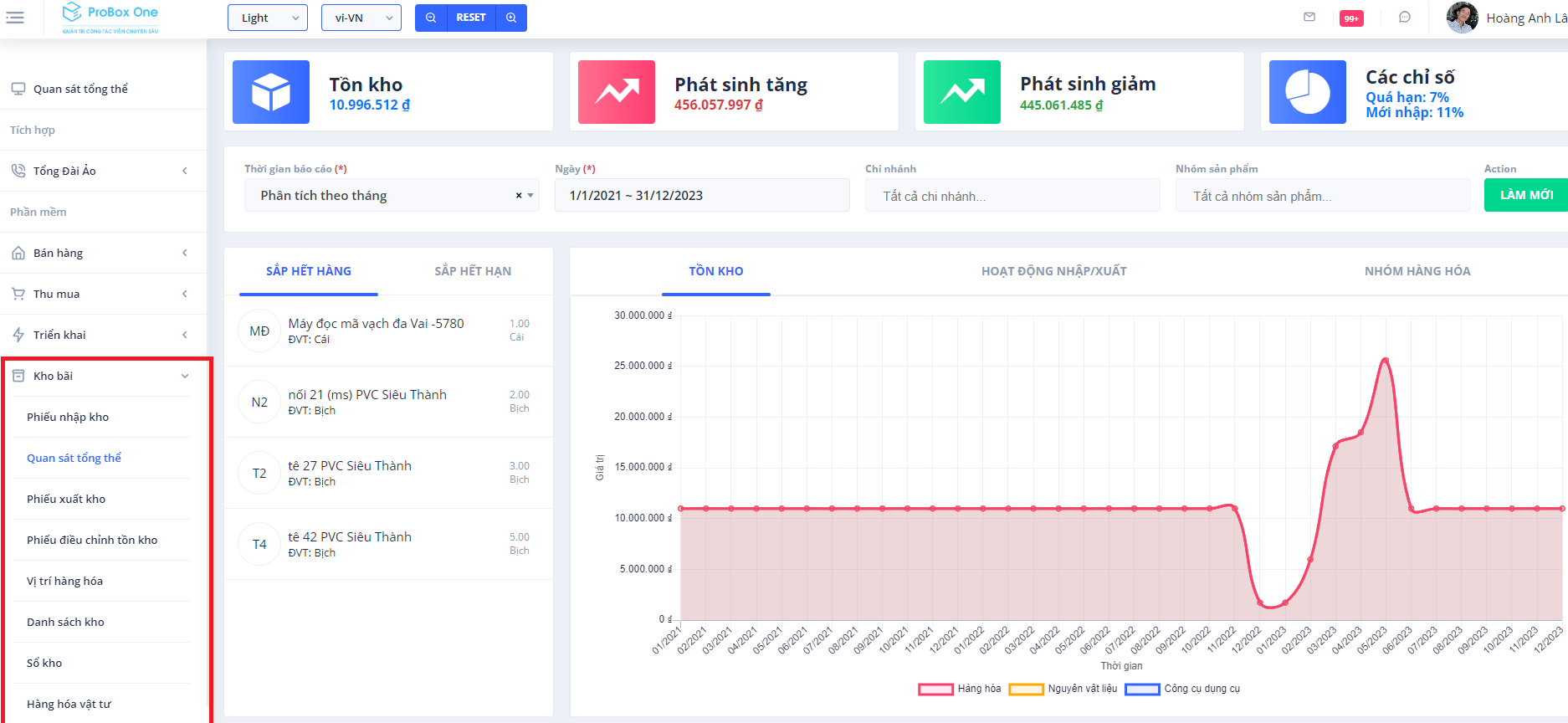The image size is (1568, 723).
Task: Open Hàng hóa vật tư link
Action: pyautogui.click(x=69, y=704)
